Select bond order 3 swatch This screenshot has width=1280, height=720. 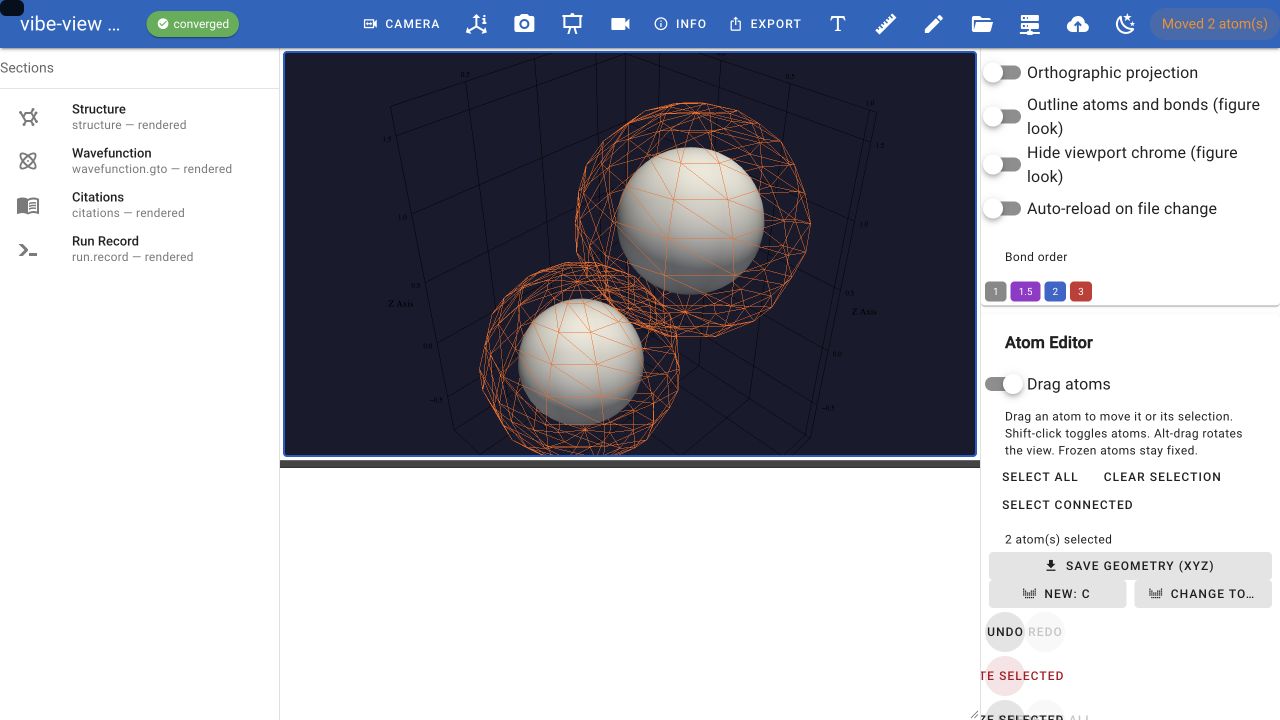click(1079, 291)
